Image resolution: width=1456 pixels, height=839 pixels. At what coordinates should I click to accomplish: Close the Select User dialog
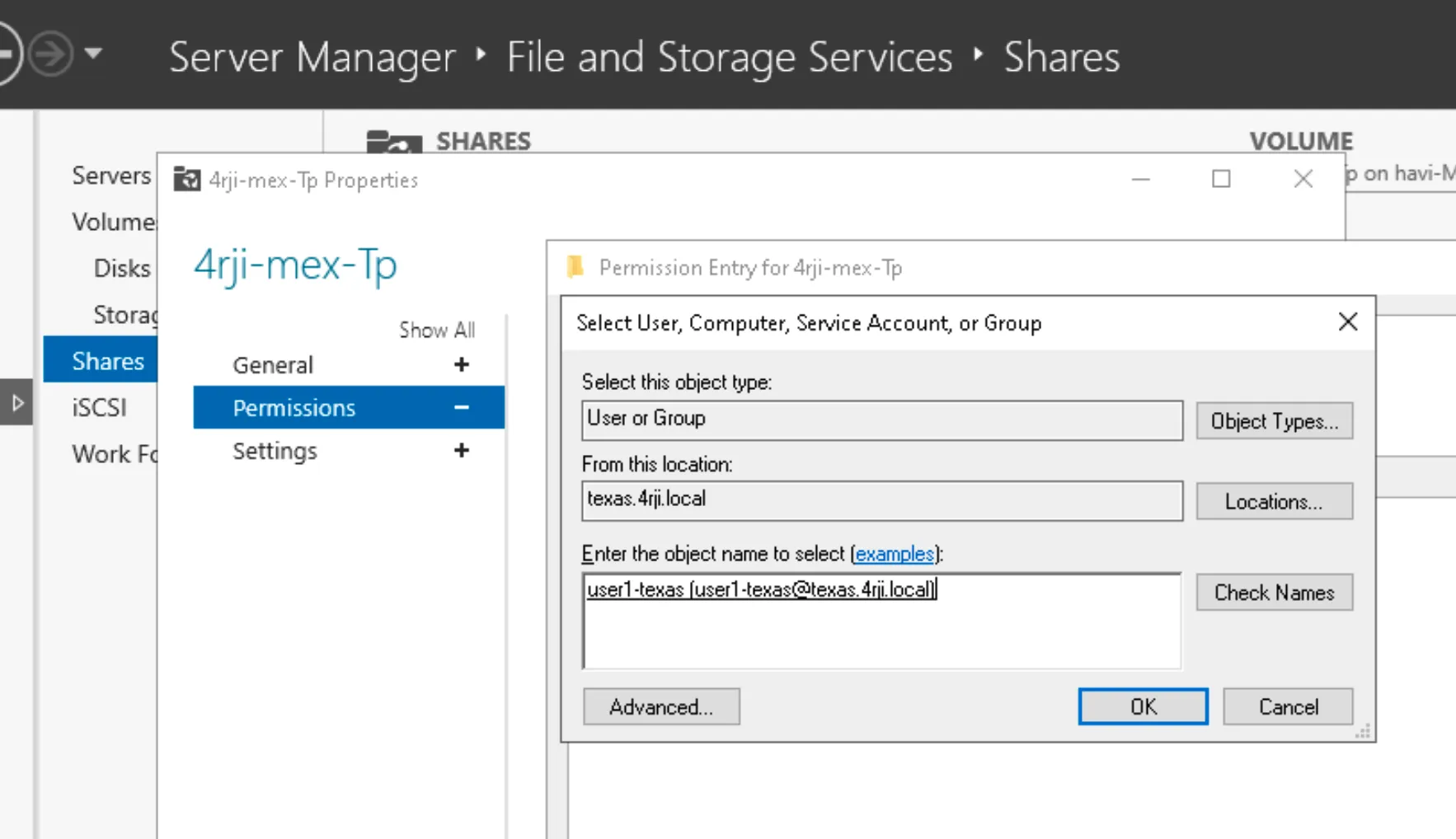pyautogui.click(x=1348, y=322)
